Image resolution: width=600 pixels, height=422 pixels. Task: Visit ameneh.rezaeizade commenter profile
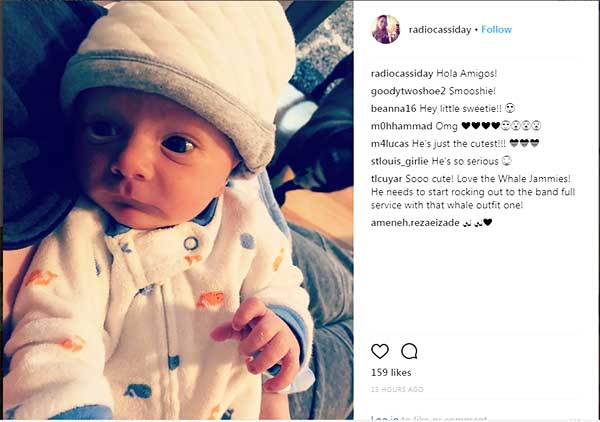415,223
